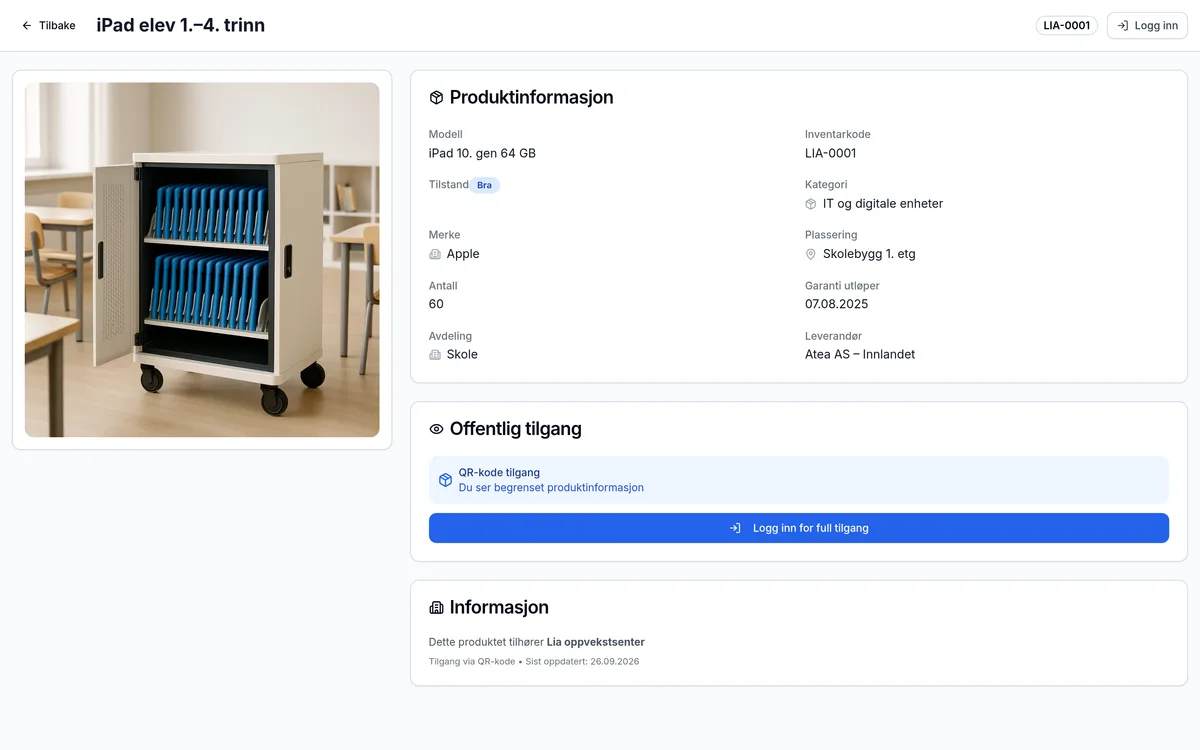Image resolution: width=1200 pixels, height=750 pixels.
Task: Click the department icon beside Skole
Action: (x=435, y=354)
